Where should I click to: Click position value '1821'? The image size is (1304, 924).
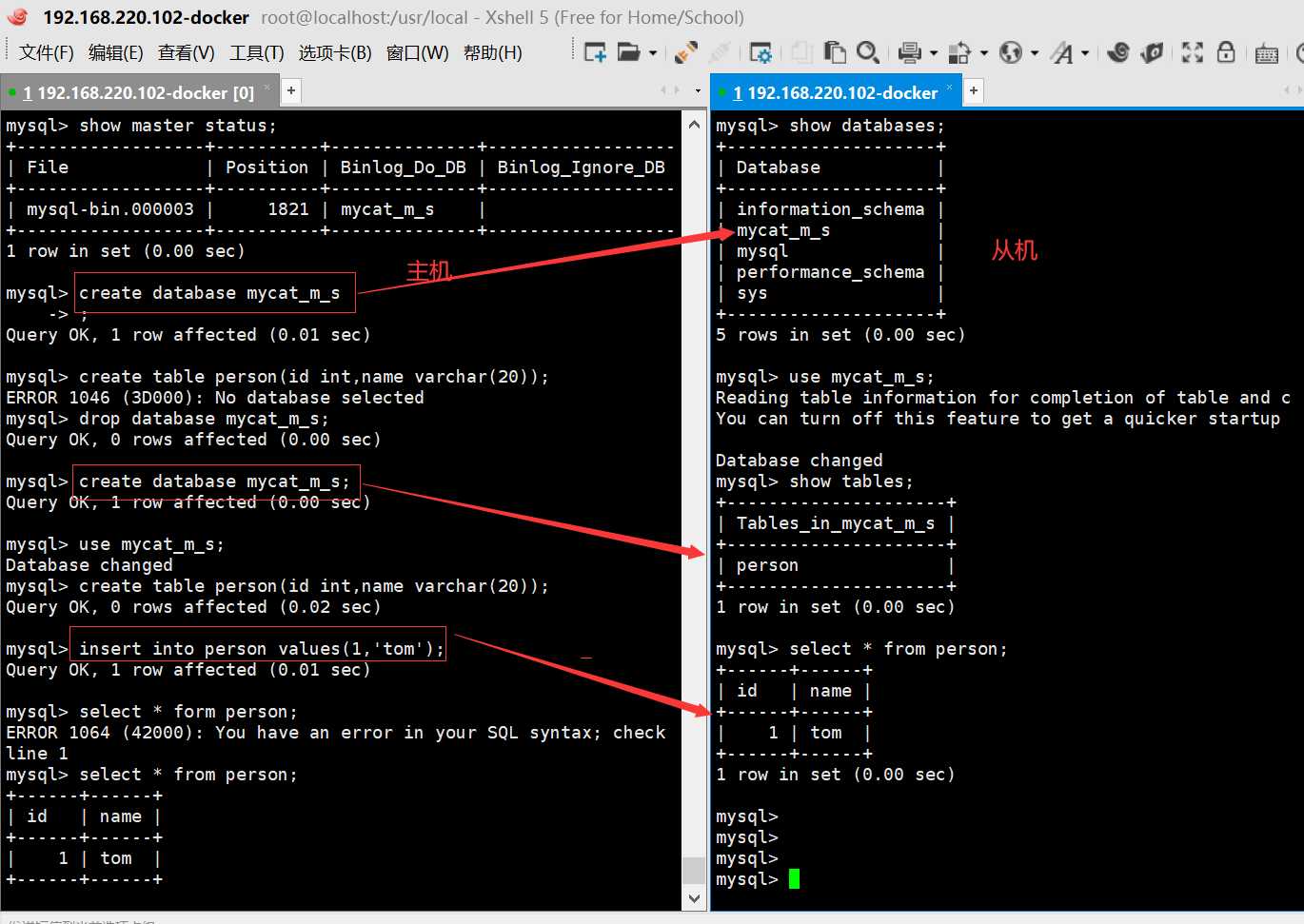tap(288, 209)
